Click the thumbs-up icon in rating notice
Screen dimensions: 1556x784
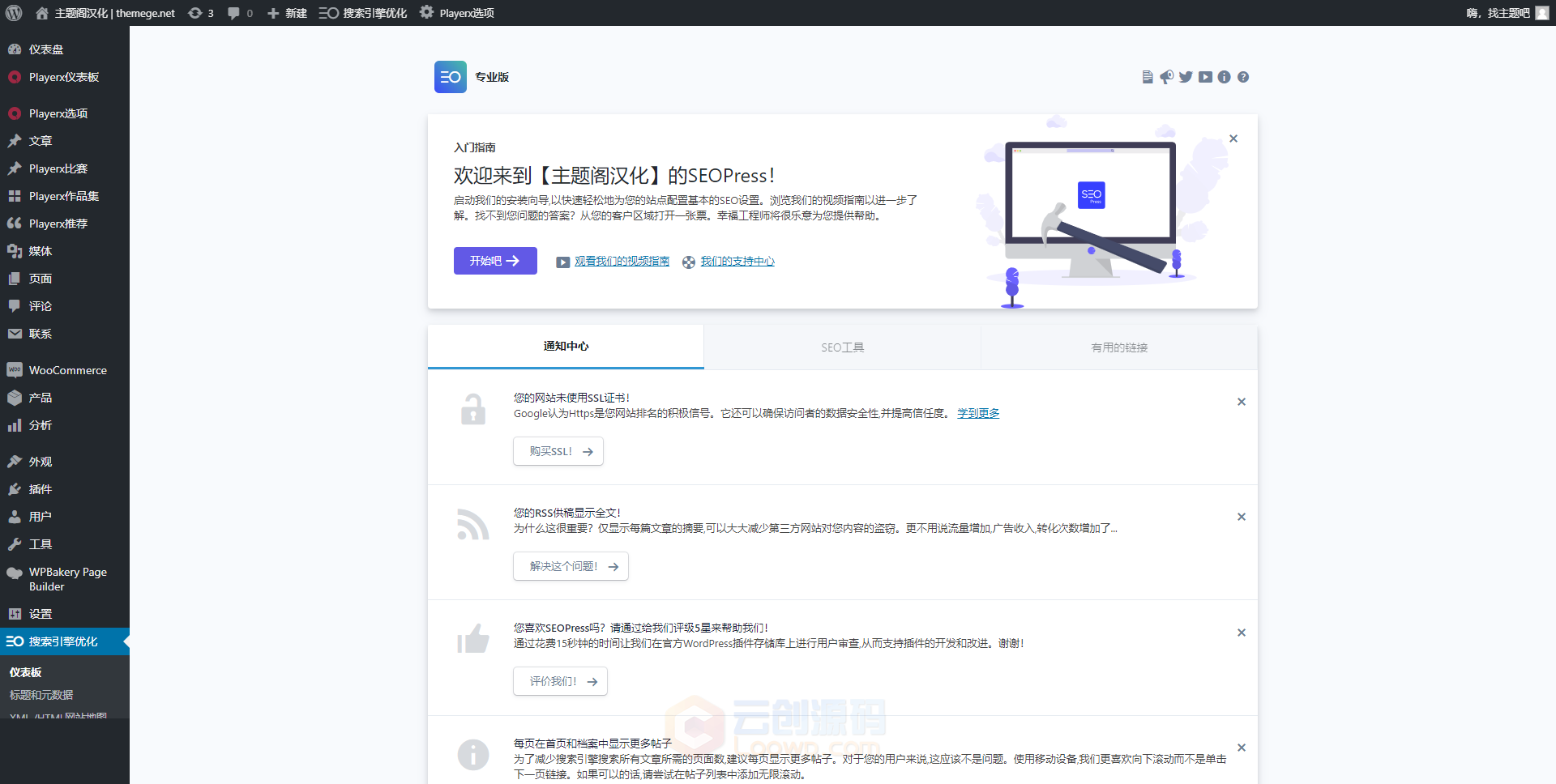[x=473, y=639]
